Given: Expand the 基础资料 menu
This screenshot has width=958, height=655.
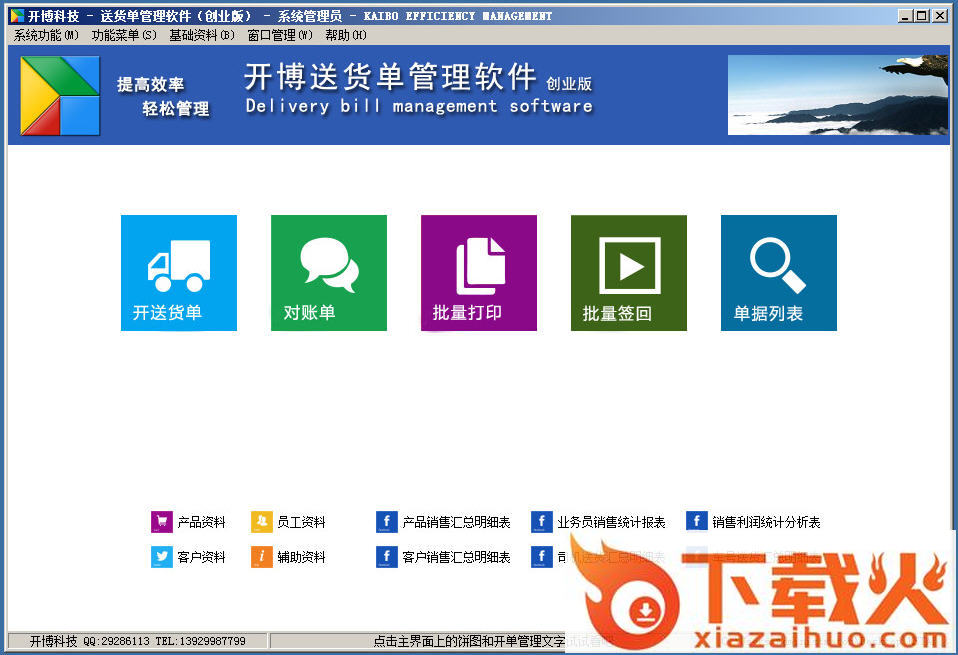Looking at the screenshot, I should pyautogui.click(x=201, y=35).
